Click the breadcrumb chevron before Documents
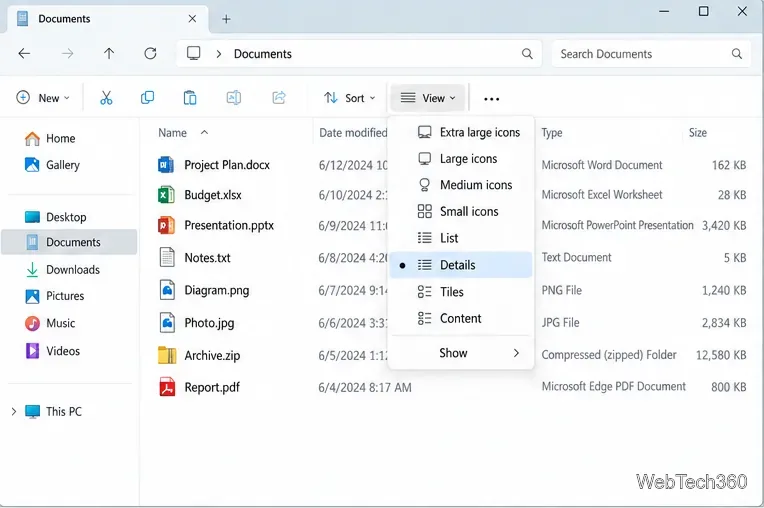 pyautogui.click(x=219, y=54)
